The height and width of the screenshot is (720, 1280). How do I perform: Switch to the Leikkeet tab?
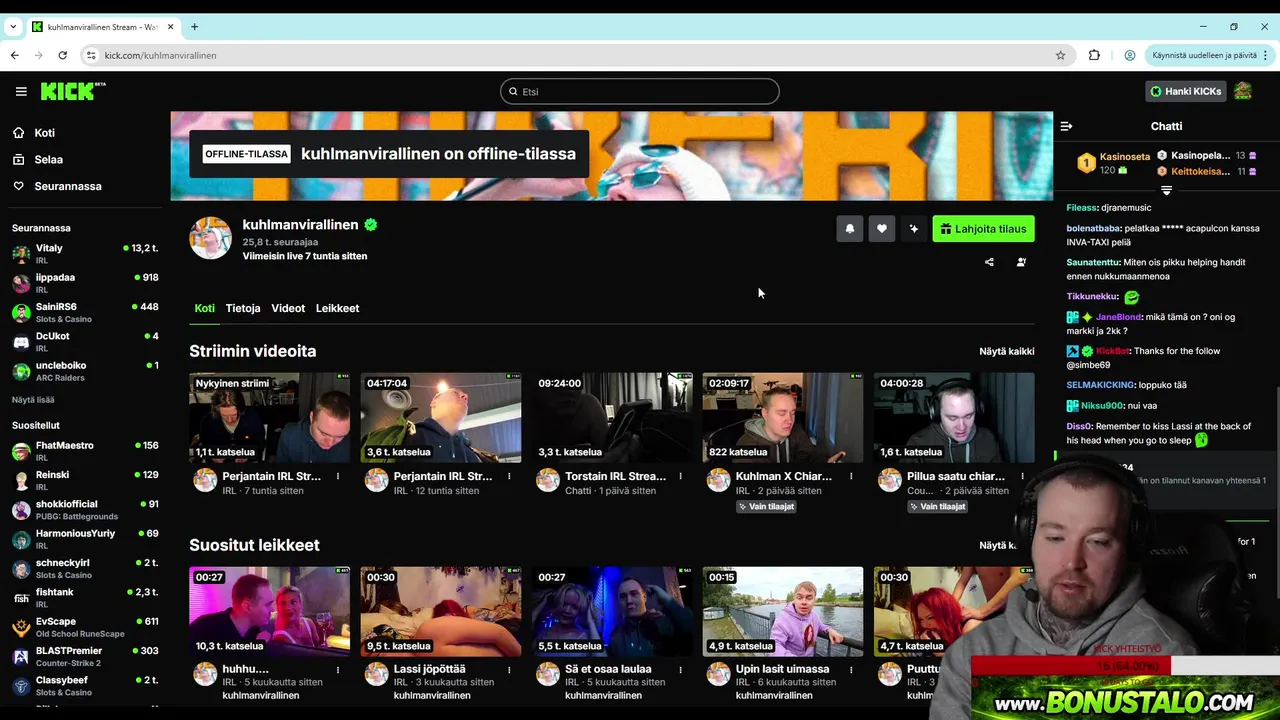(x=337, y=308)
